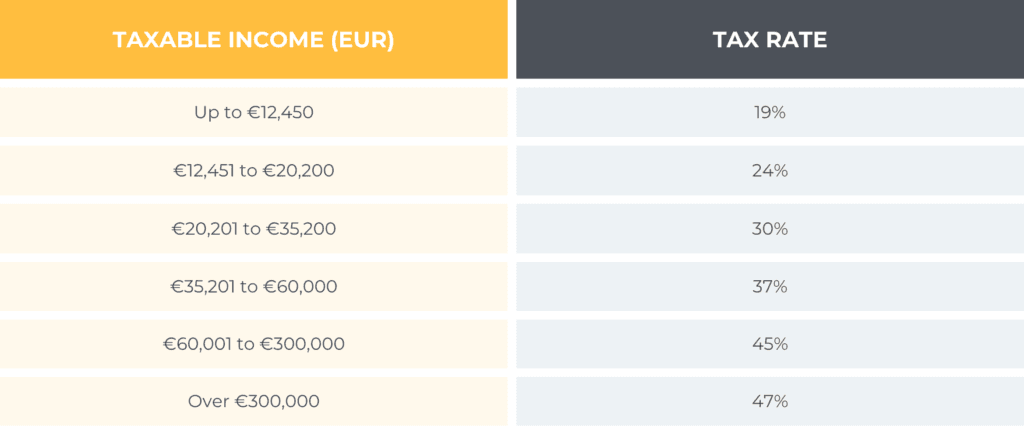Screen dimensions: 1024x426
Task: Click the '€60,000' upper limit amount
Action: pyautogui.click(x=300, y=287)
